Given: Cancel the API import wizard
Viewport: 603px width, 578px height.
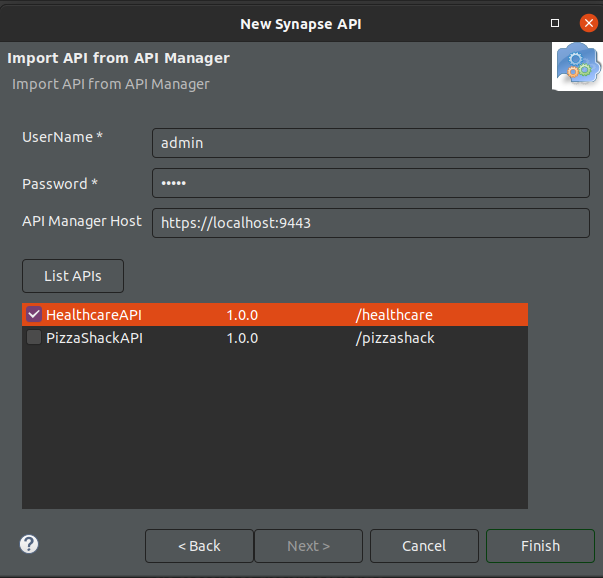Looking at the screenshot, I should point(423,546).
